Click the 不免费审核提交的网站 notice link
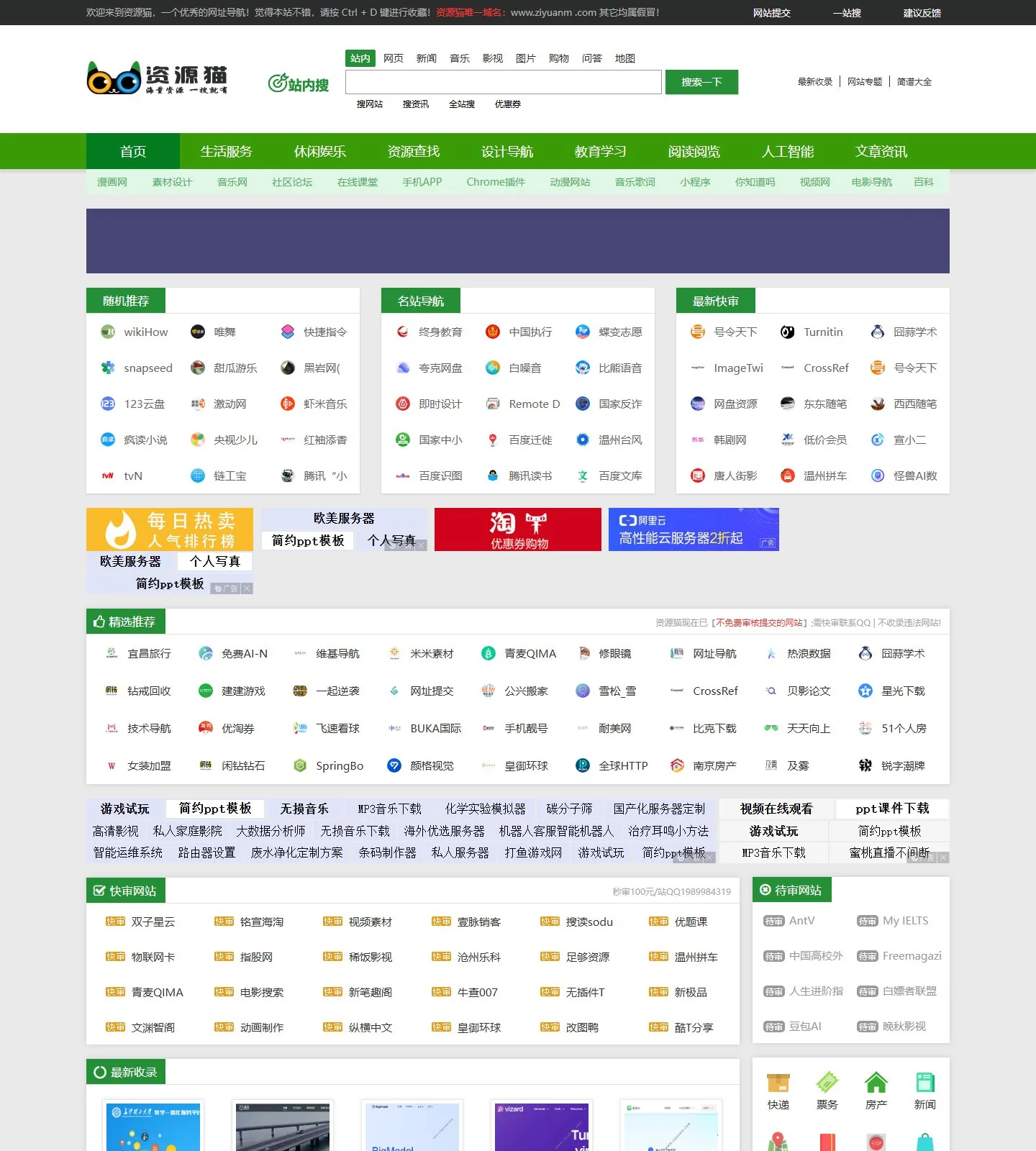1036x1151 pixels. click(760, 623)
